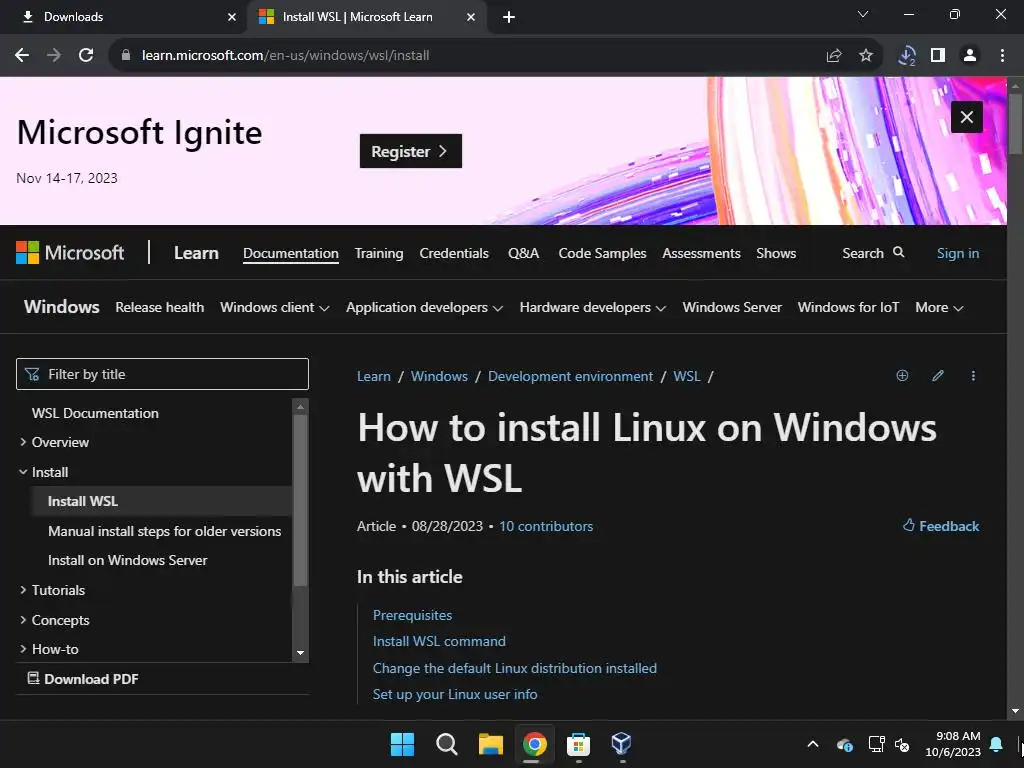This screenshot has width=1024, height=768.
Task: Close the Install WSL tab
Action: point(471,17)
